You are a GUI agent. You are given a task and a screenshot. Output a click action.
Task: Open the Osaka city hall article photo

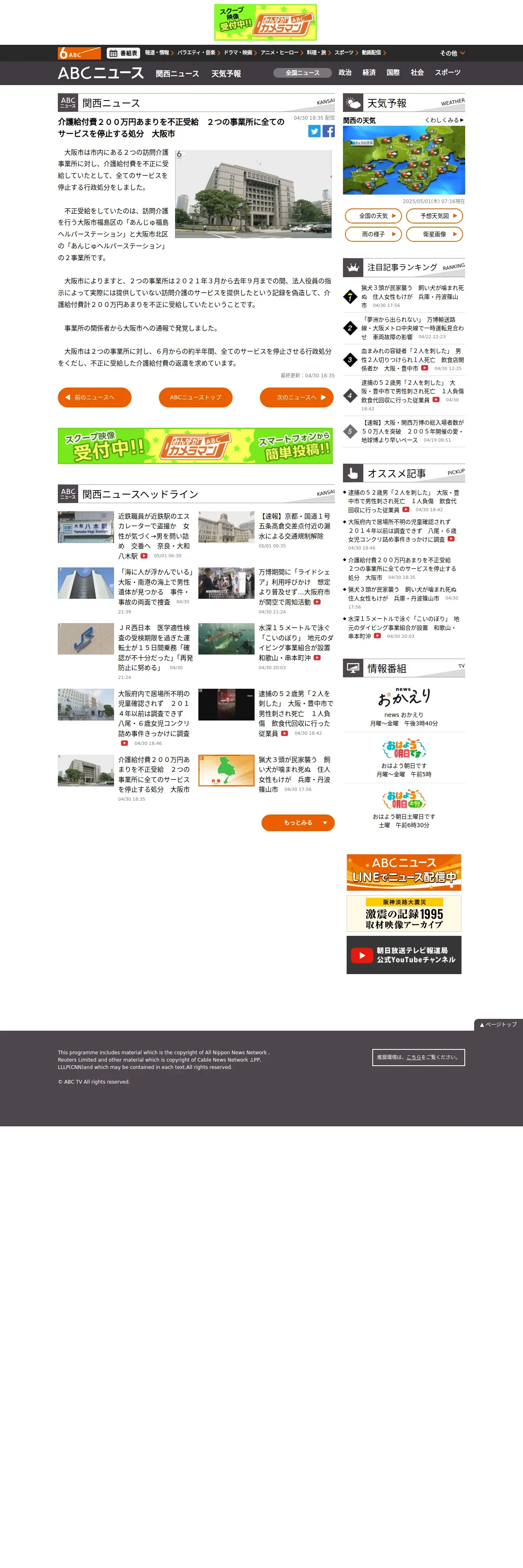click(x=253, y=194)
